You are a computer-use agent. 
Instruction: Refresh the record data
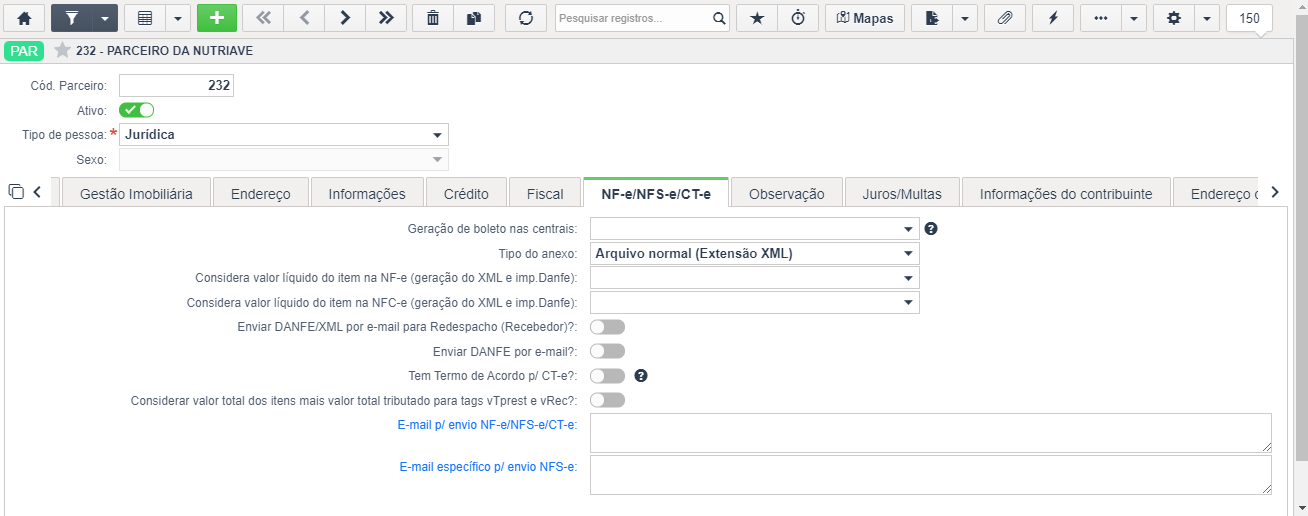pyautogui.click(x=525, y=18)
